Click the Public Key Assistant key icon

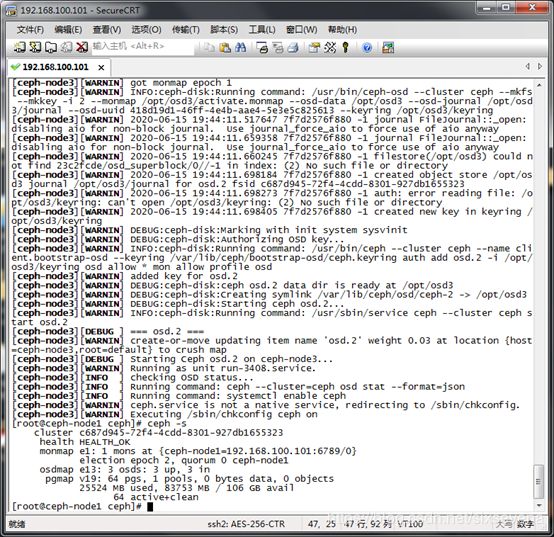(346, 47)
